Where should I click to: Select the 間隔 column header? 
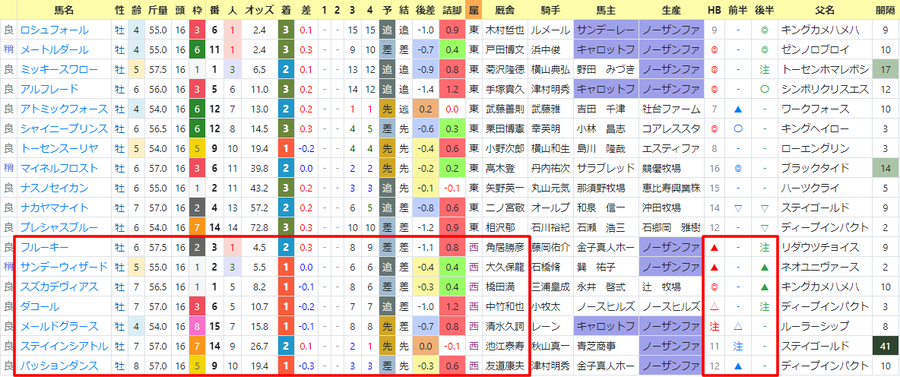coord(885,10)
